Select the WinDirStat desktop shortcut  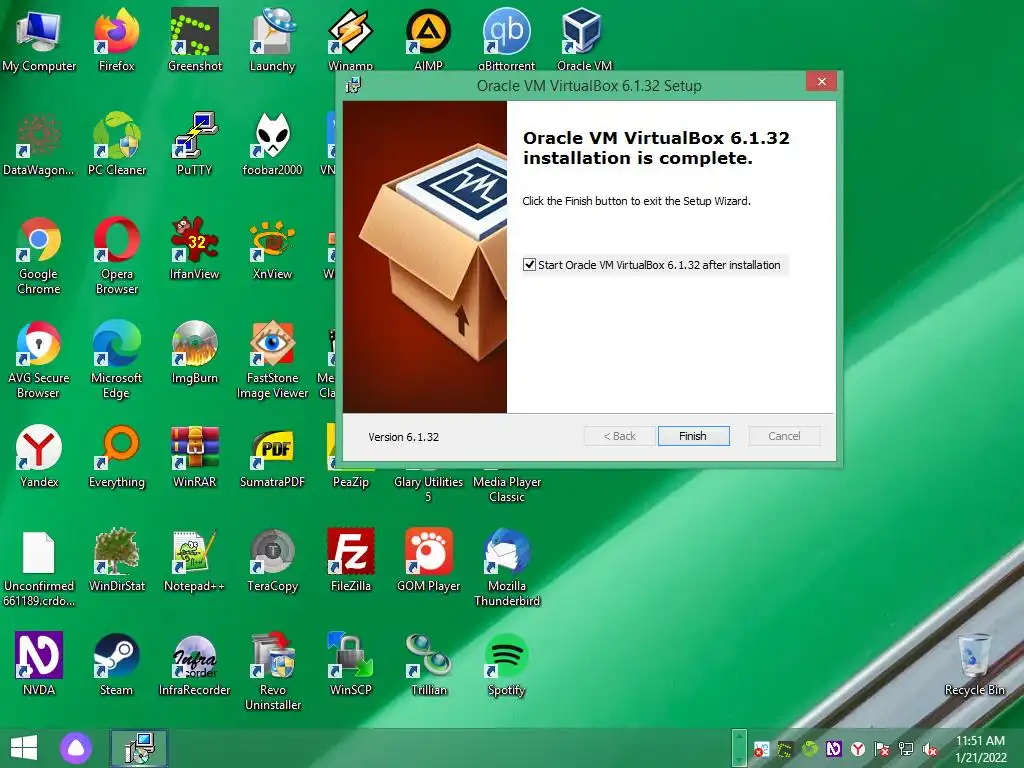click(116, 560)
